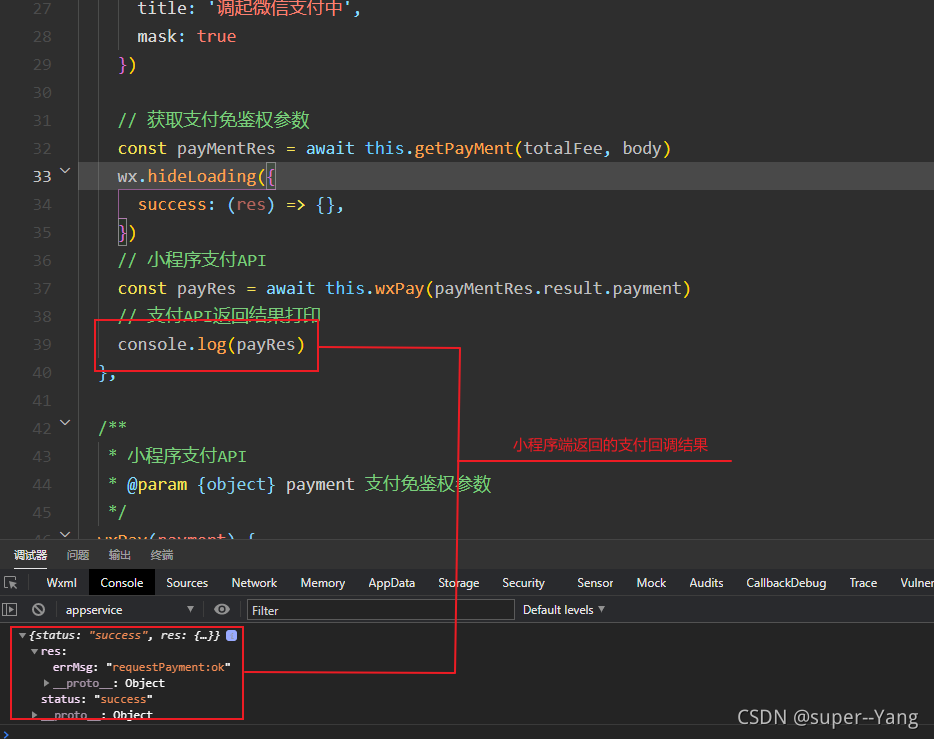Open the appservice context dropdown
Image resolution: width=934 pixels, height=739 pixels.
tap(129, 610)
